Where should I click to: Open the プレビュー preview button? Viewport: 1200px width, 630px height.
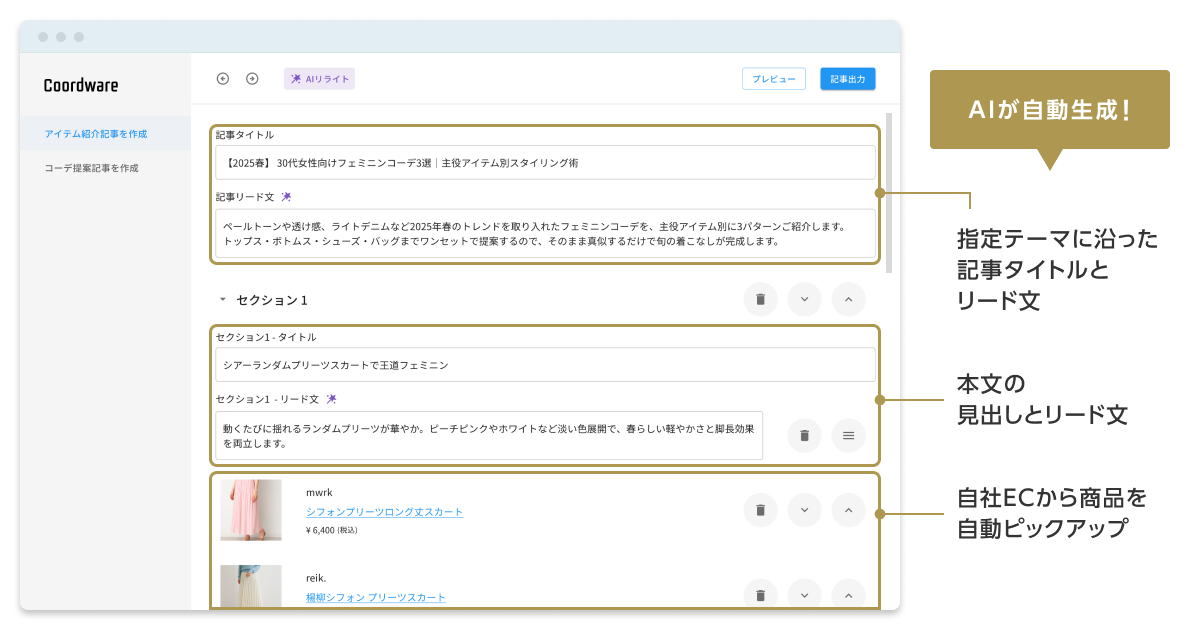[774, 79]
